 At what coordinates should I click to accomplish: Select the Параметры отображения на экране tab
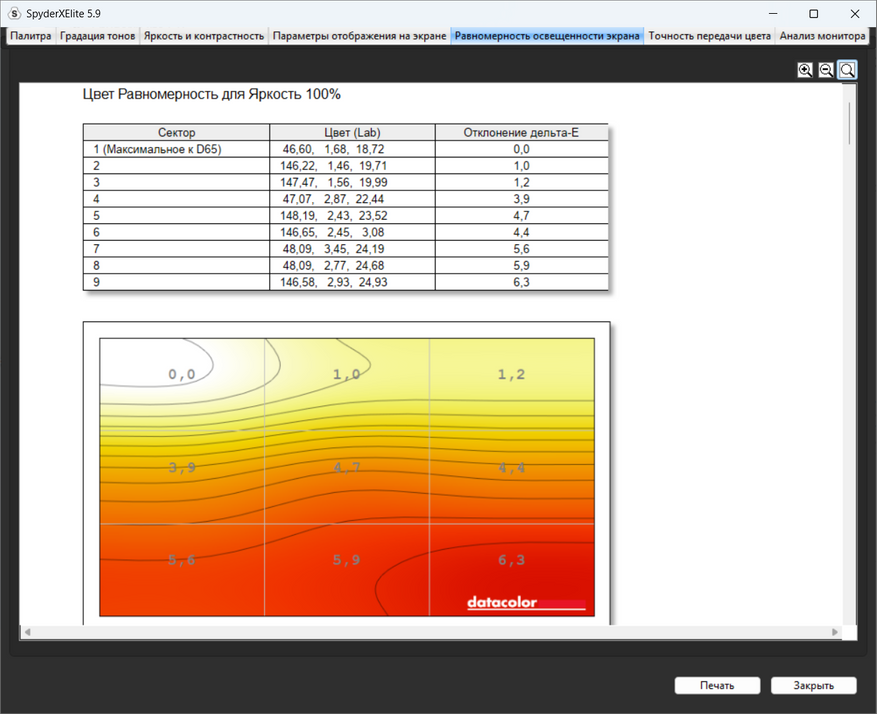pos(359,36)
